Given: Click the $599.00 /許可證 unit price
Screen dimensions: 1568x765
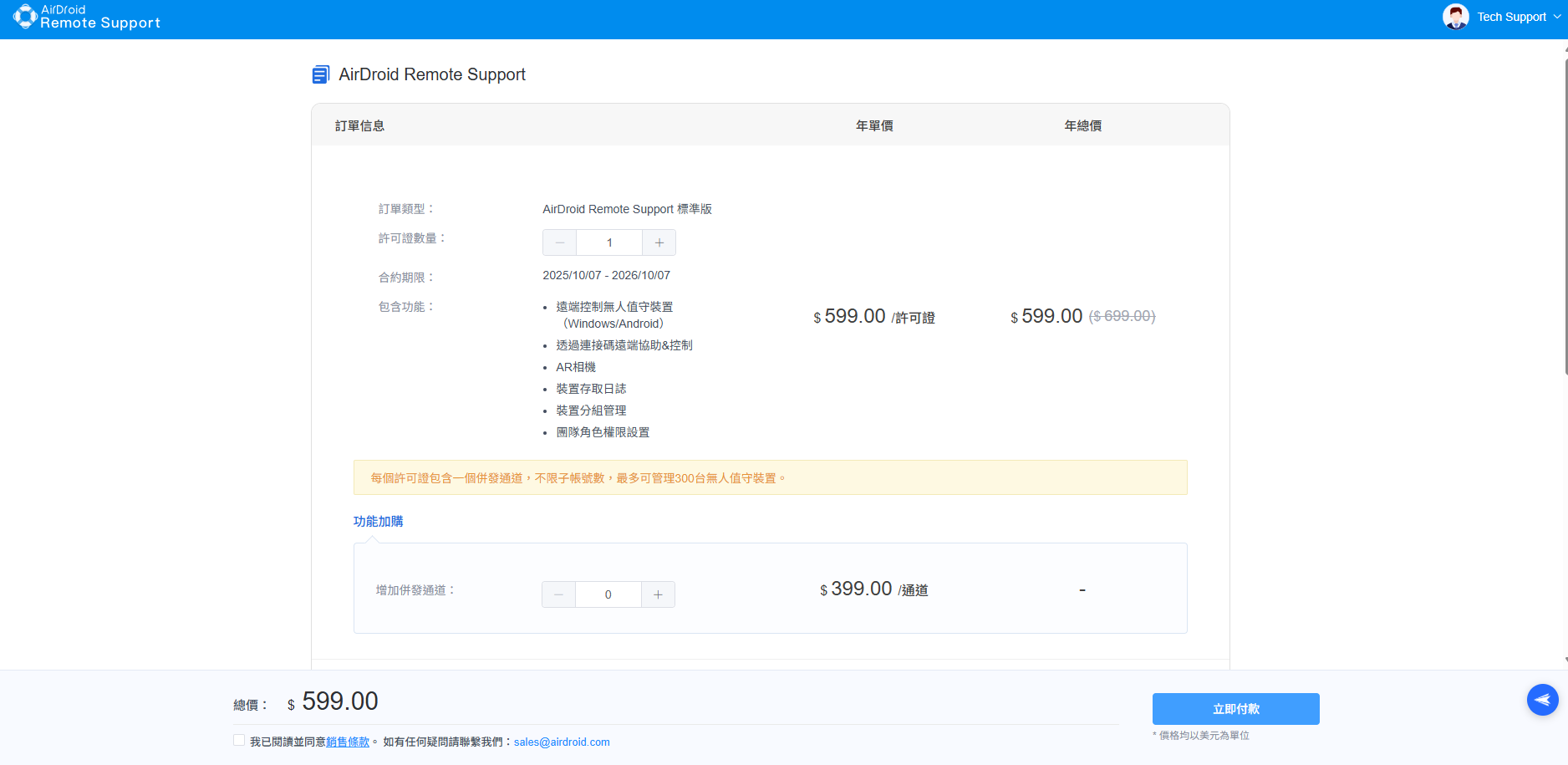Looking at the screenshot, I should pyautogui.click(x=874, y=317).
